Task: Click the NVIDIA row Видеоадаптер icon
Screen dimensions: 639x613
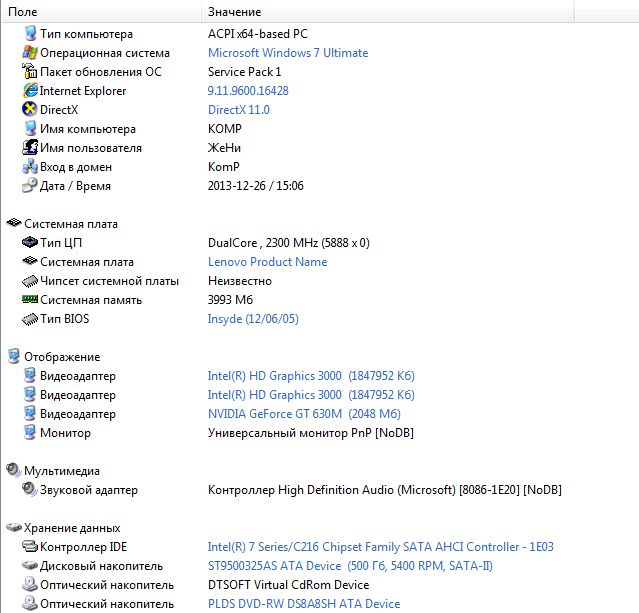Action: pyautogui.click(x=30, y=413)
